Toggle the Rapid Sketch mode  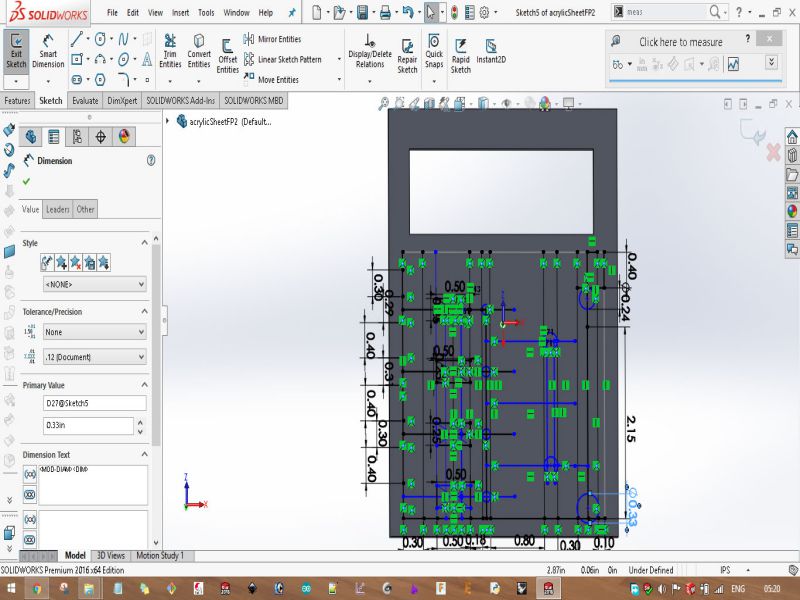coord(460,56)
